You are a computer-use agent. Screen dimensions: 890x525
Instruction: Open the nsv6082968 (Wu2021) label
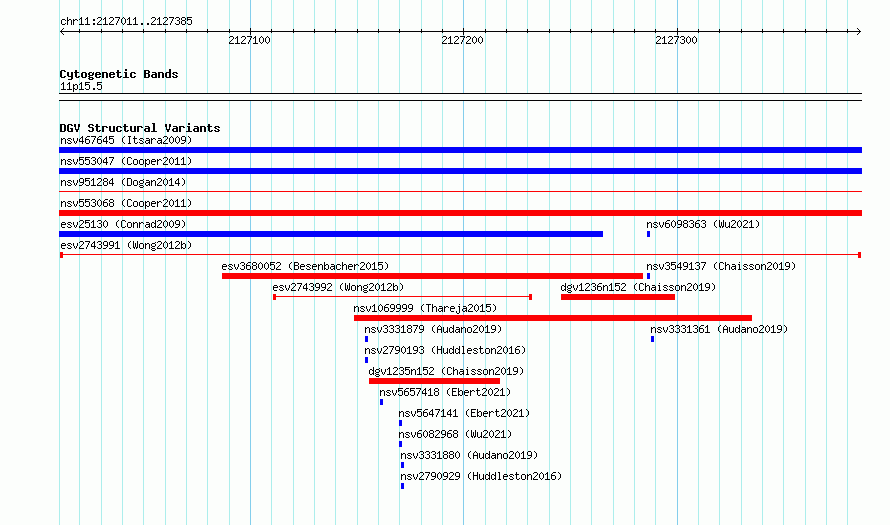click(455, 434)
